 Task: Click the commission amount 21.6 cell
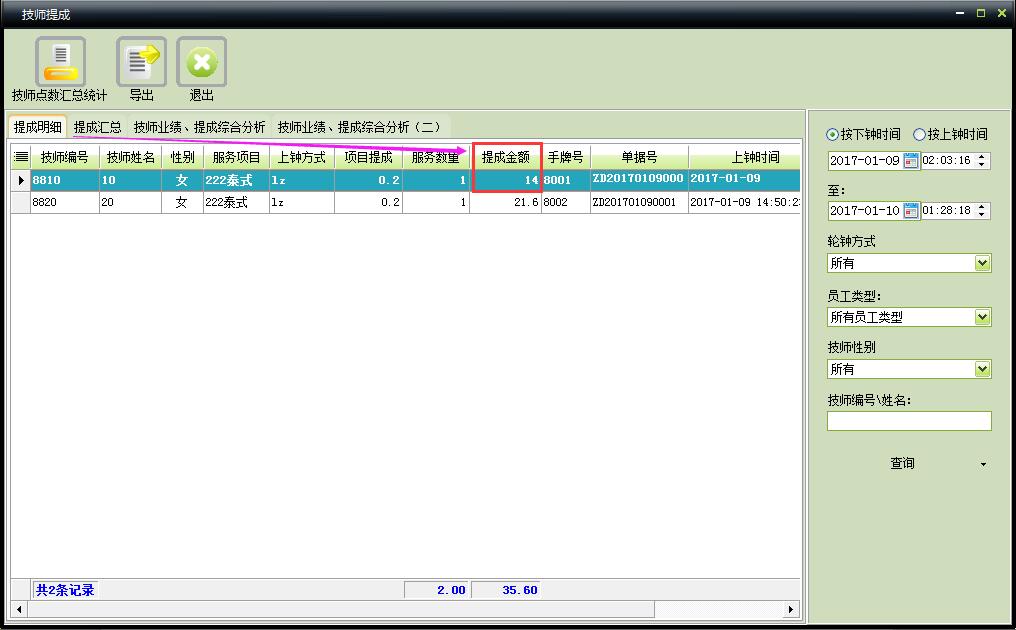tap(505, 202)
